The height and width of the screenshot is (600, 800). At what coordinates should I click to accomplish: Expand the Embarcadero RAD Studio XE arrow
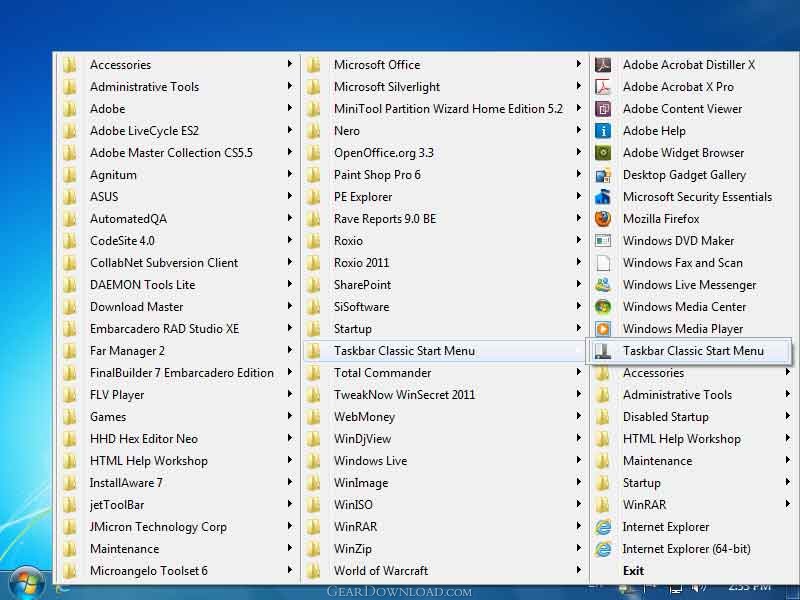click(289, 328)
